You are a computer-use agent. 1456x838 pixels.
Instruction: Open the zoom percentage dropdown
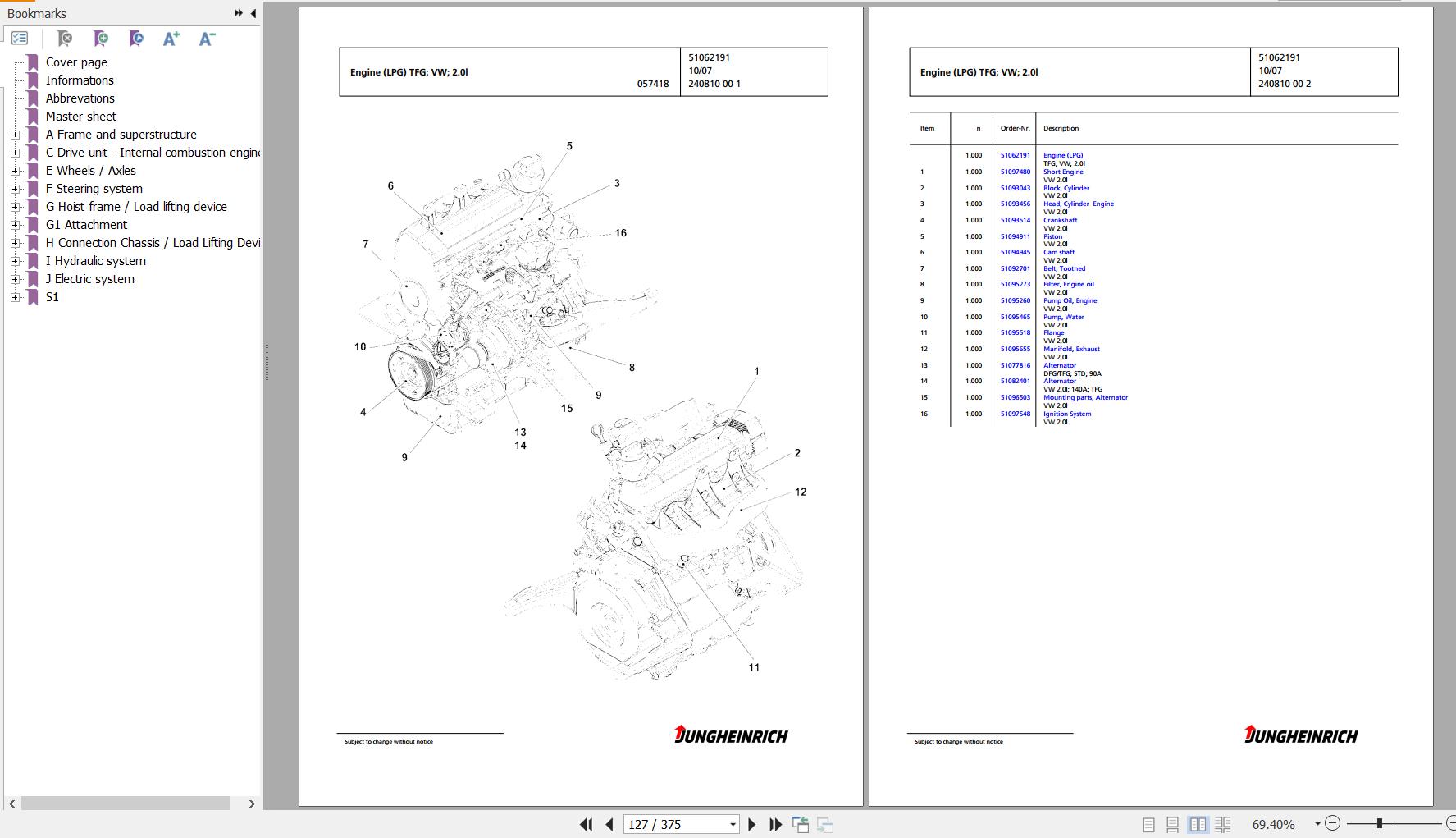[x=1317, y=824]
